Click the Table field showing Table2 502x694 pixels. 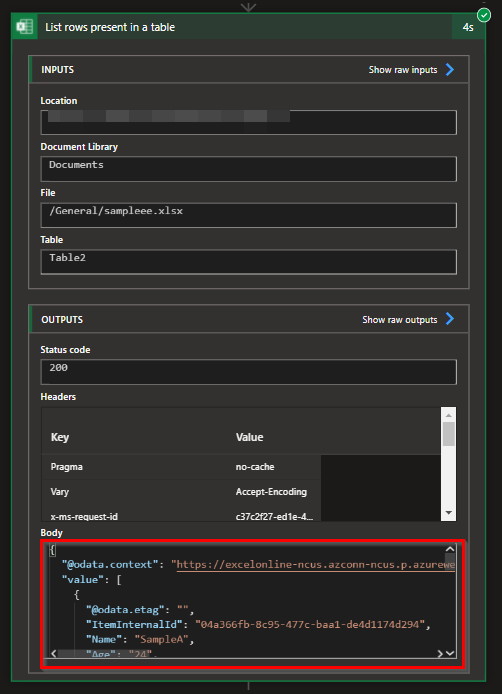tap(248, 262)
